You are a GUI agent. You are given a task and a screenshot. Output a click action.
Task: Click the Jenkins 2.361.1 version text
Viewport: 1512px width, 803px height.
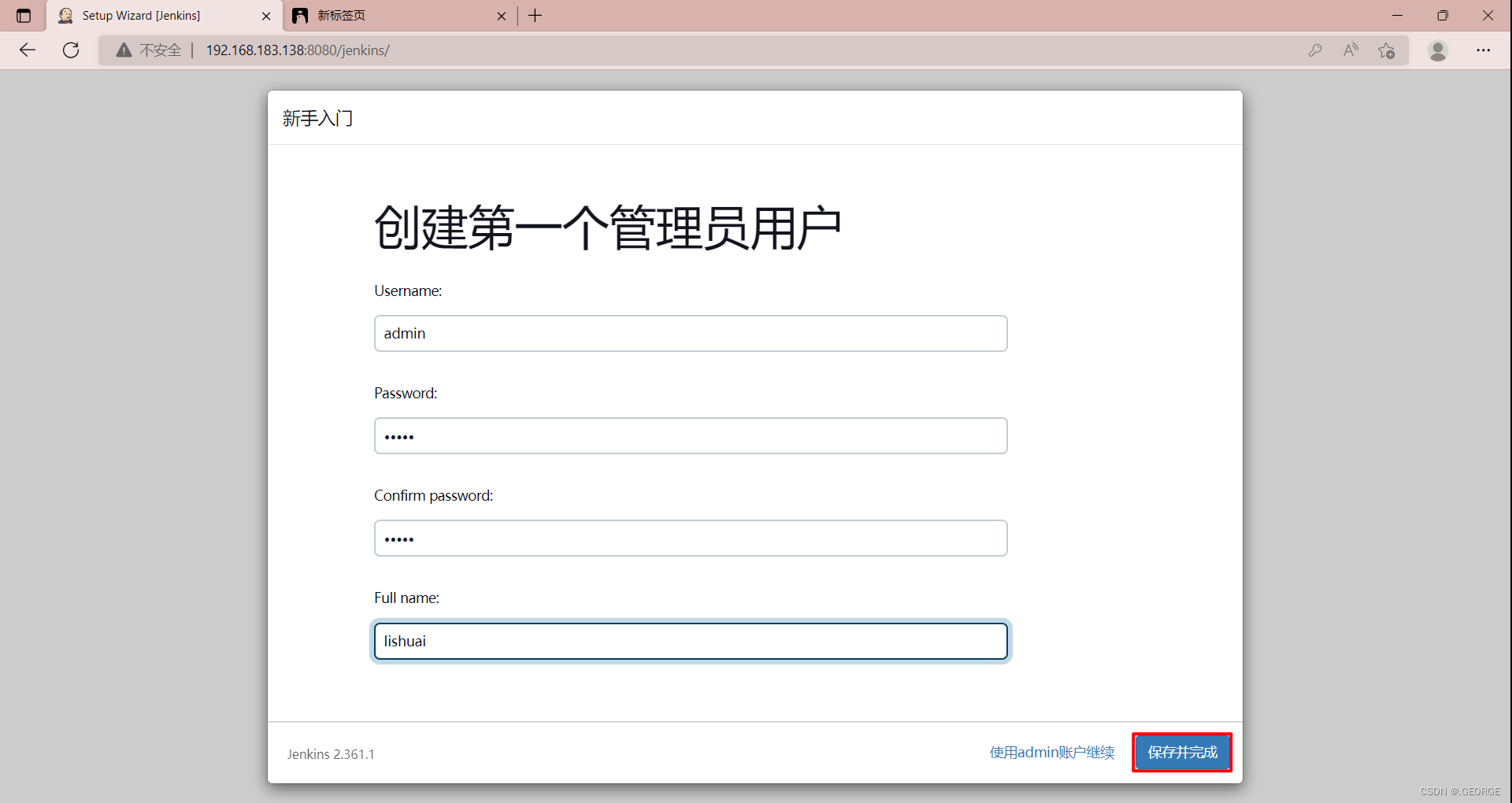pos(331,754)
